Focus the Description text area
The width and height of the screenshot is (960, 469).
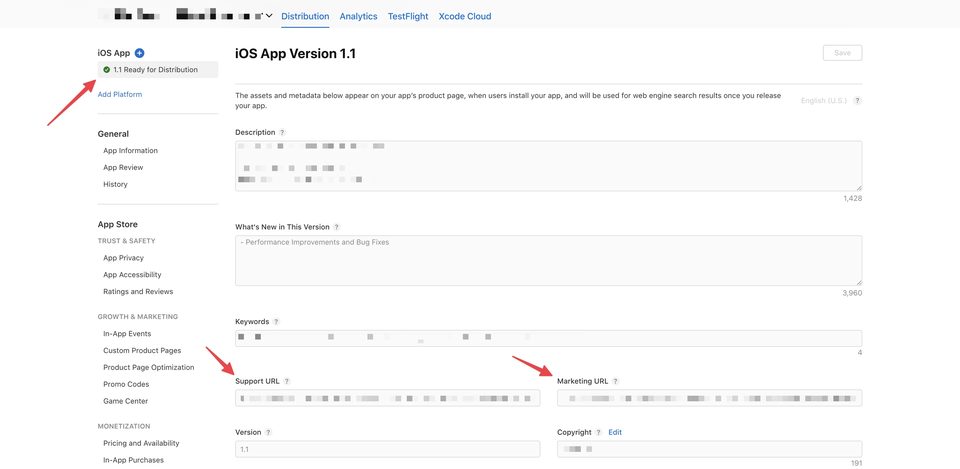[x=549, y=166]
